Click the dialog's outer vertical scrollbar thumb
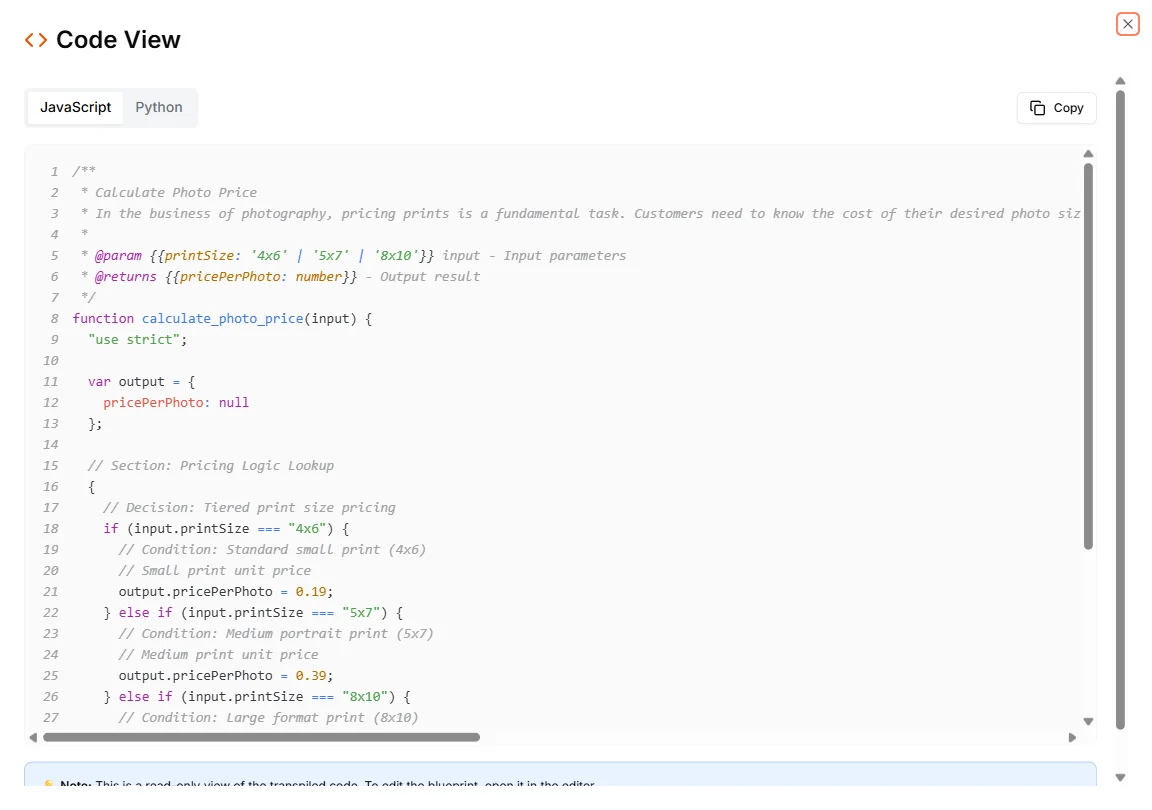The height and width of the screenshot is (810, 1152). [x=1120, y=409]
